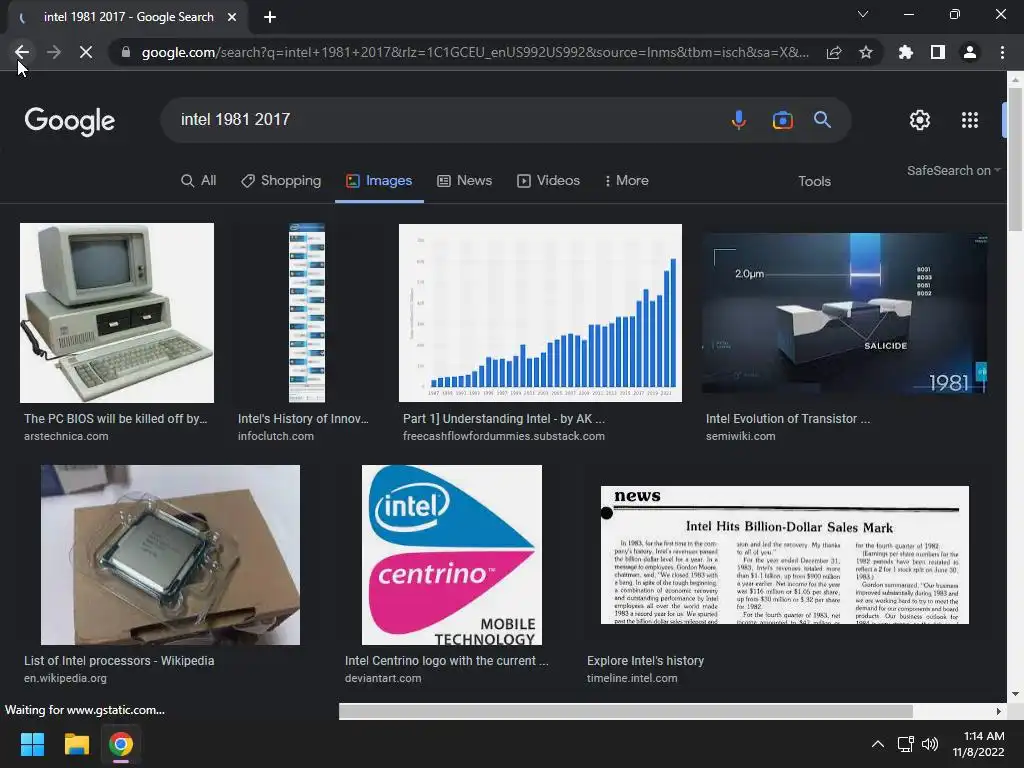Click the vertical scrollbar down arrow

(x=1015, y=694)
